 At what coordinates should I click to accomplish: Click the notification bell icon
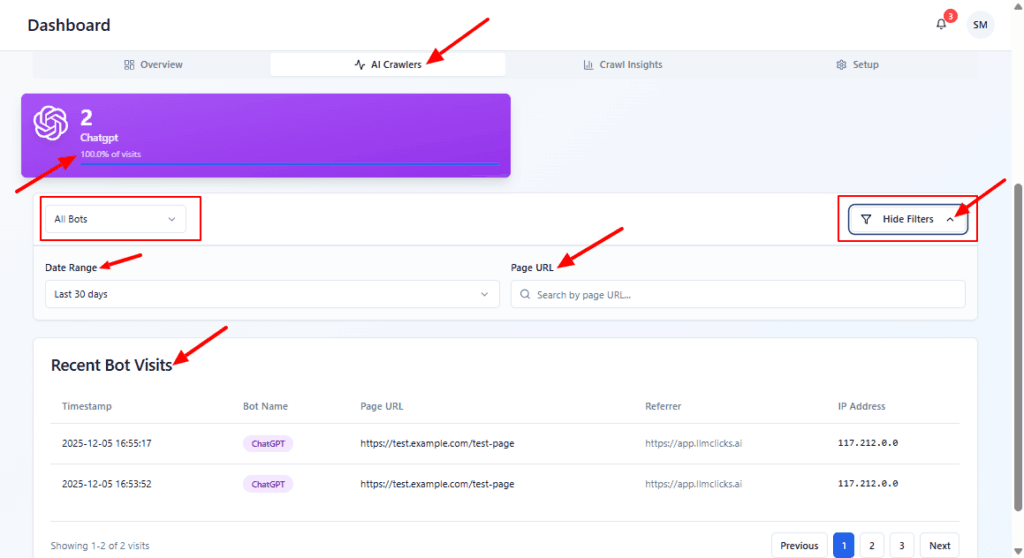941,24
